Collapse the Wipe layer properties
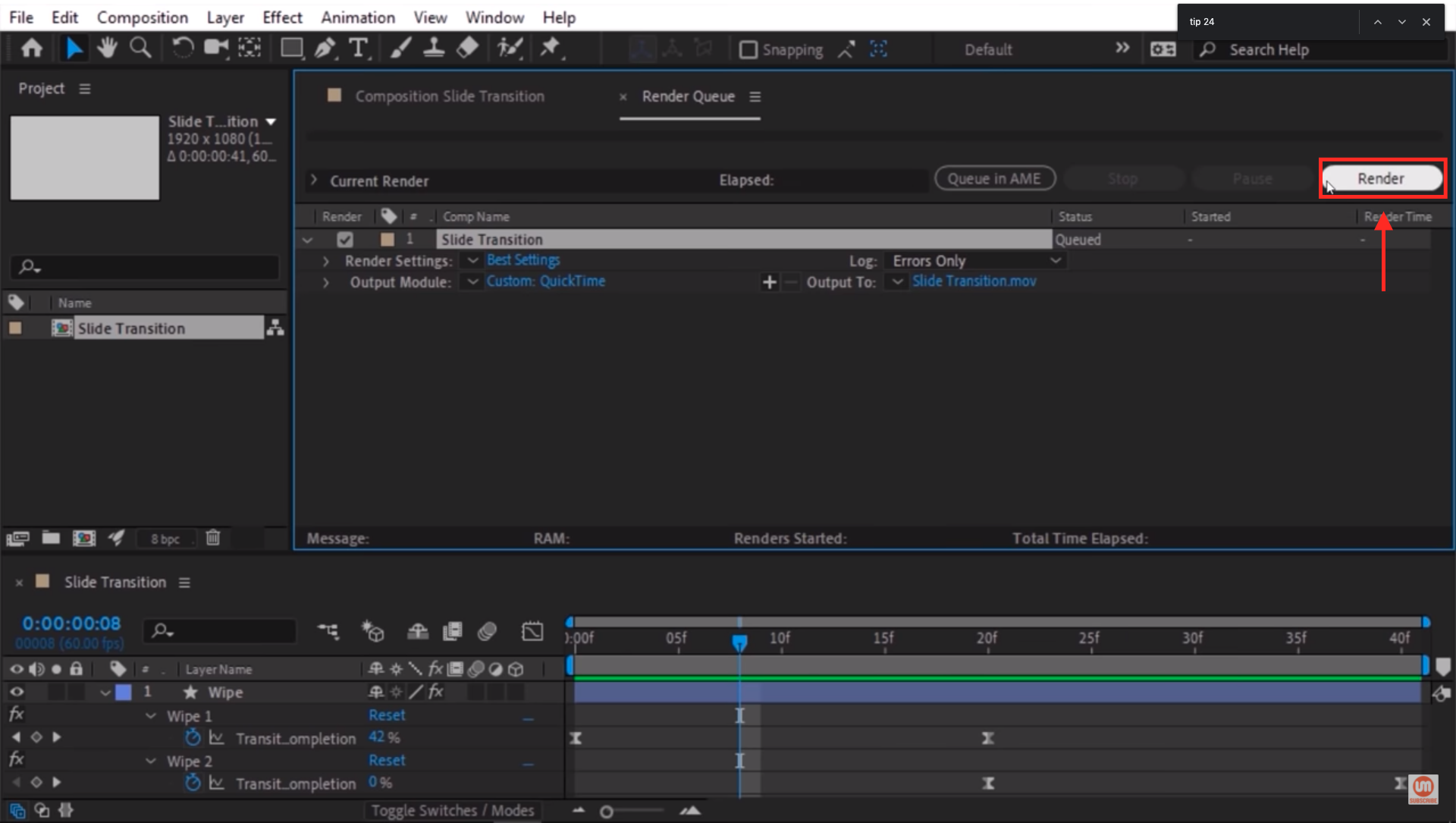 click(x=105, y=693)
